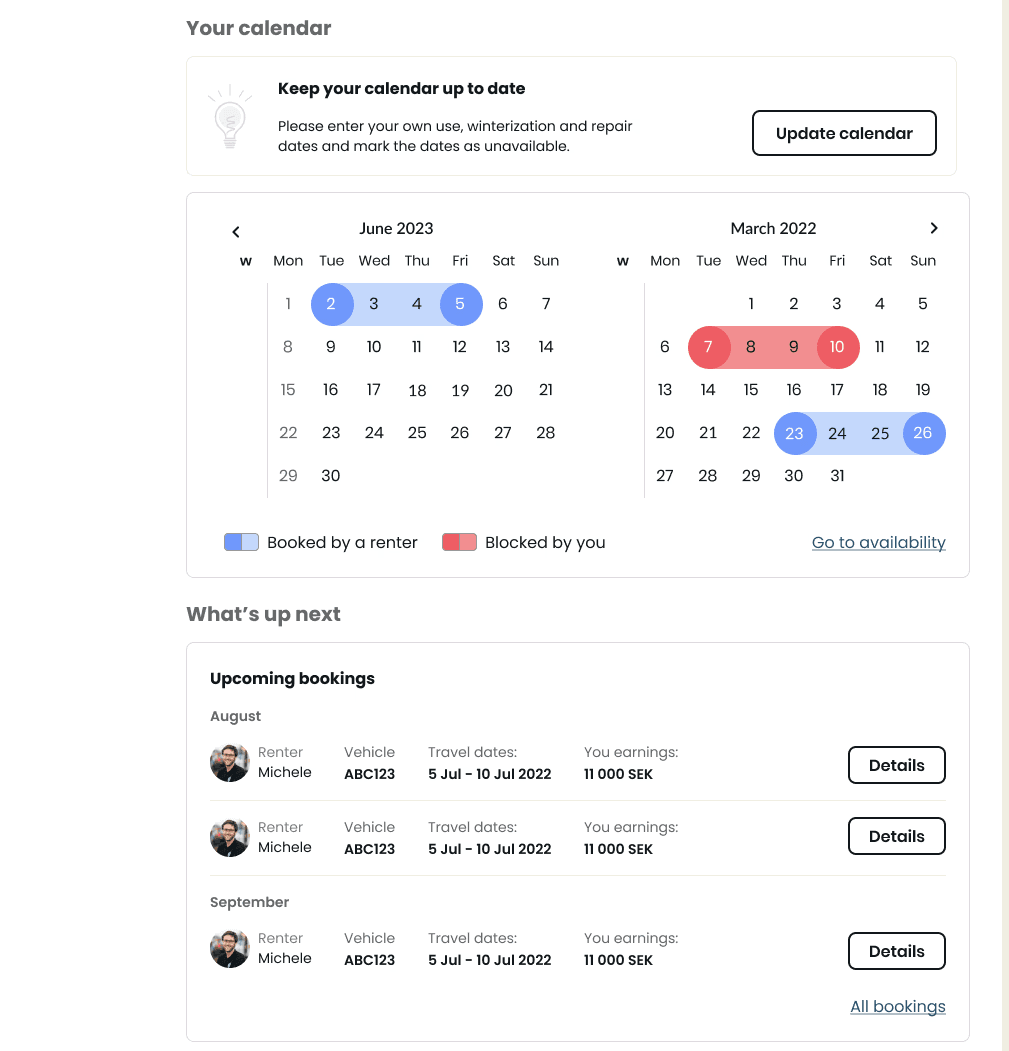Select March 26 booked end date
Viewport: 1009px width, 1051px height.
924,433
